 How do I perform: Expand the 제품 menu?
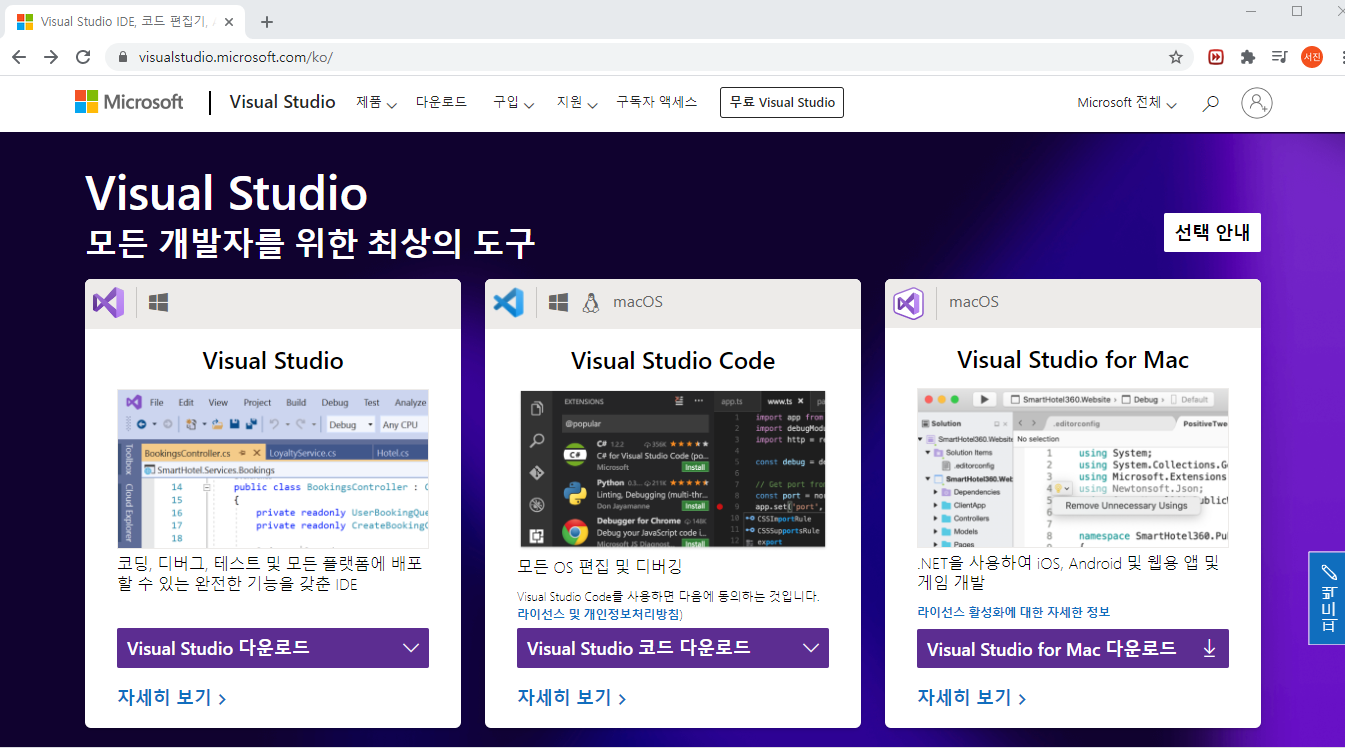coord(376,102)
